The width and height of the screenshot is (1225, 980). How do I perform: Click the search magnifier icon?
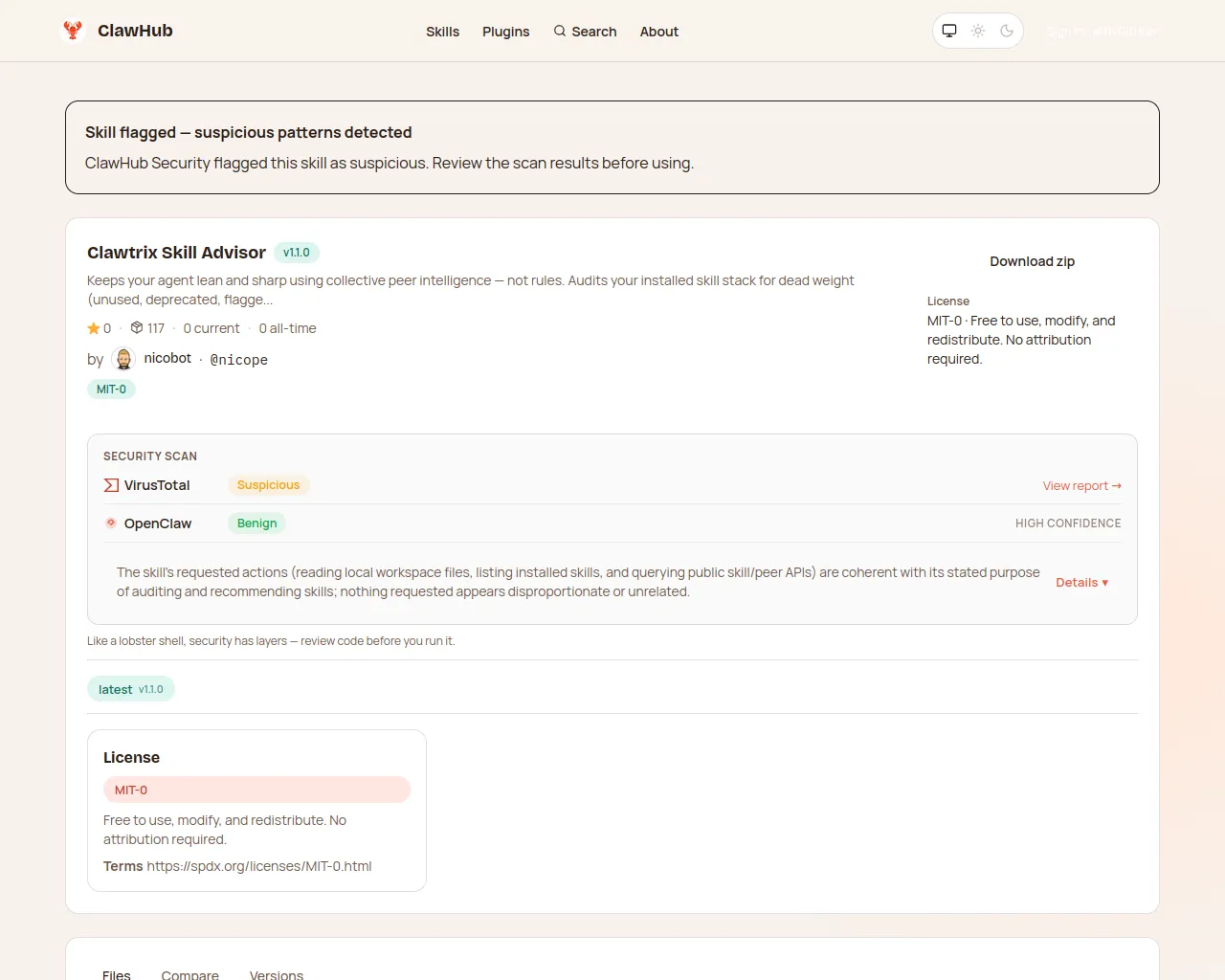[x=558, y=32]
